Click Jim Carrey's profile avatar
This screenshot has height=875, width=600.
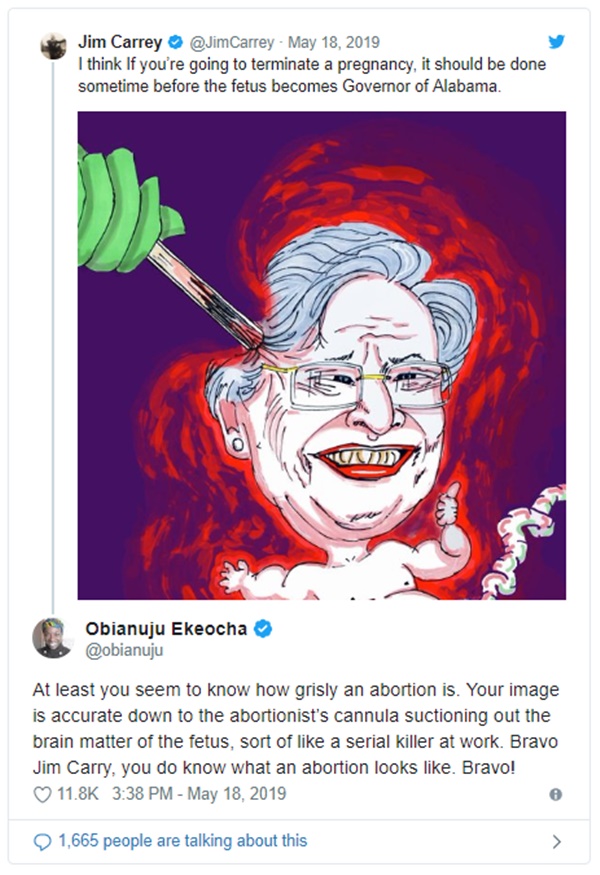[x=52, y=45]
